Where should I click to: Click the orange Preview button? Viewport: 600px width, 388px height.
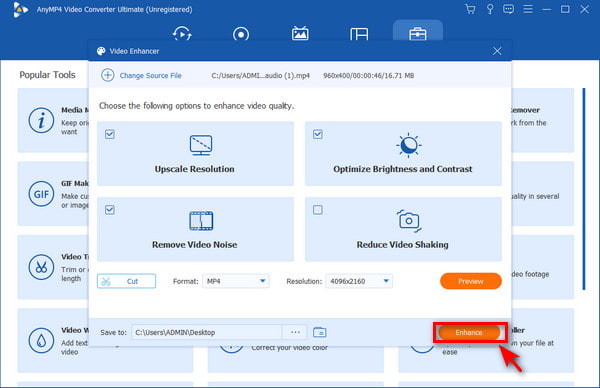471,281
